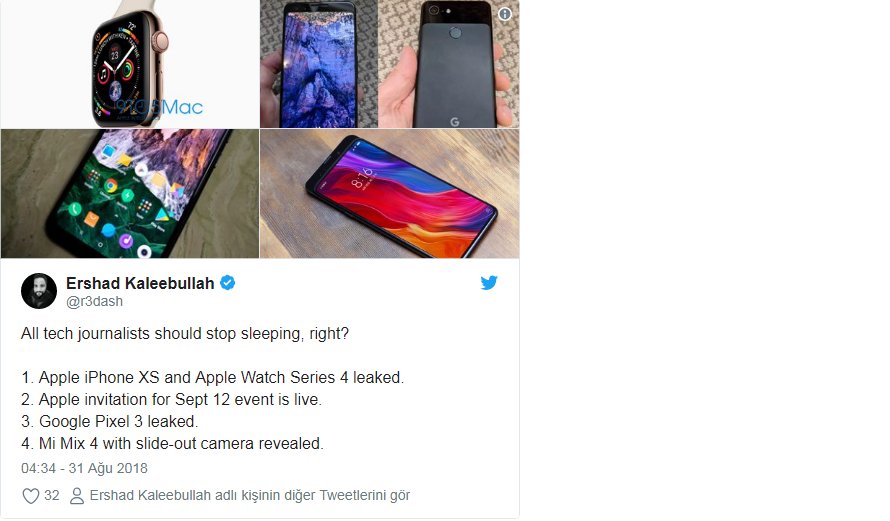The width and height of the screenshot is (890, 521).
Task: Click 'diğer Tweetlerini gör' link
Action: (x=345, y=495)
